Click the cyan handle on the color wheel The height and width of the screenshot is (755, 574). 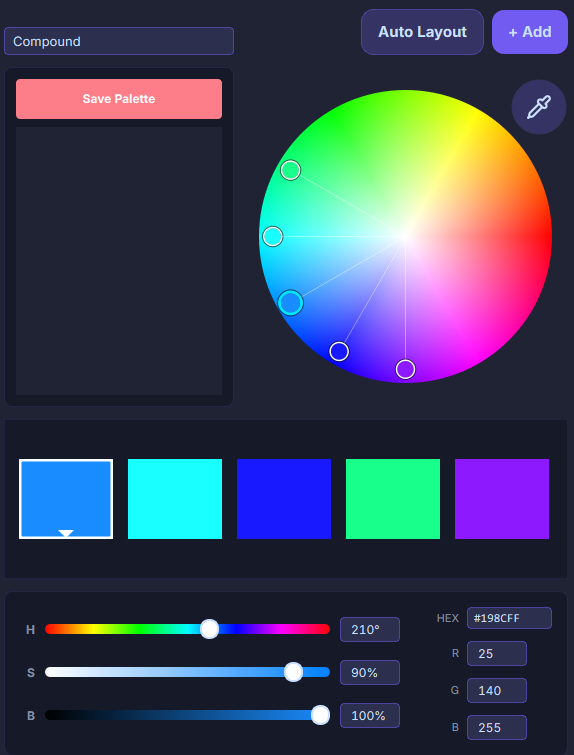tap(273, 236)
